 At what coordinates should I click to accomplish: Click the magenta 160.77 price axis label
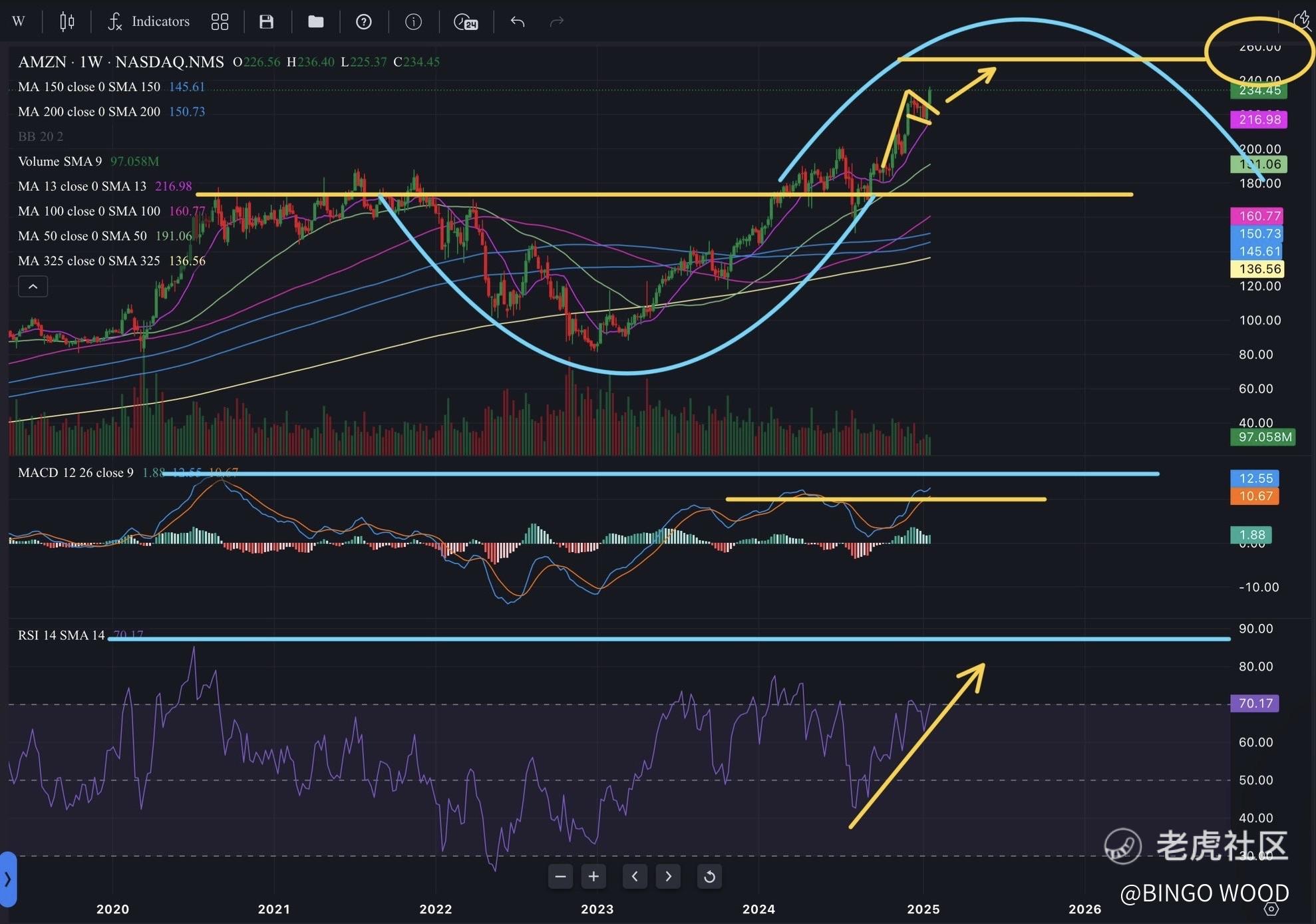(1257, 216)
